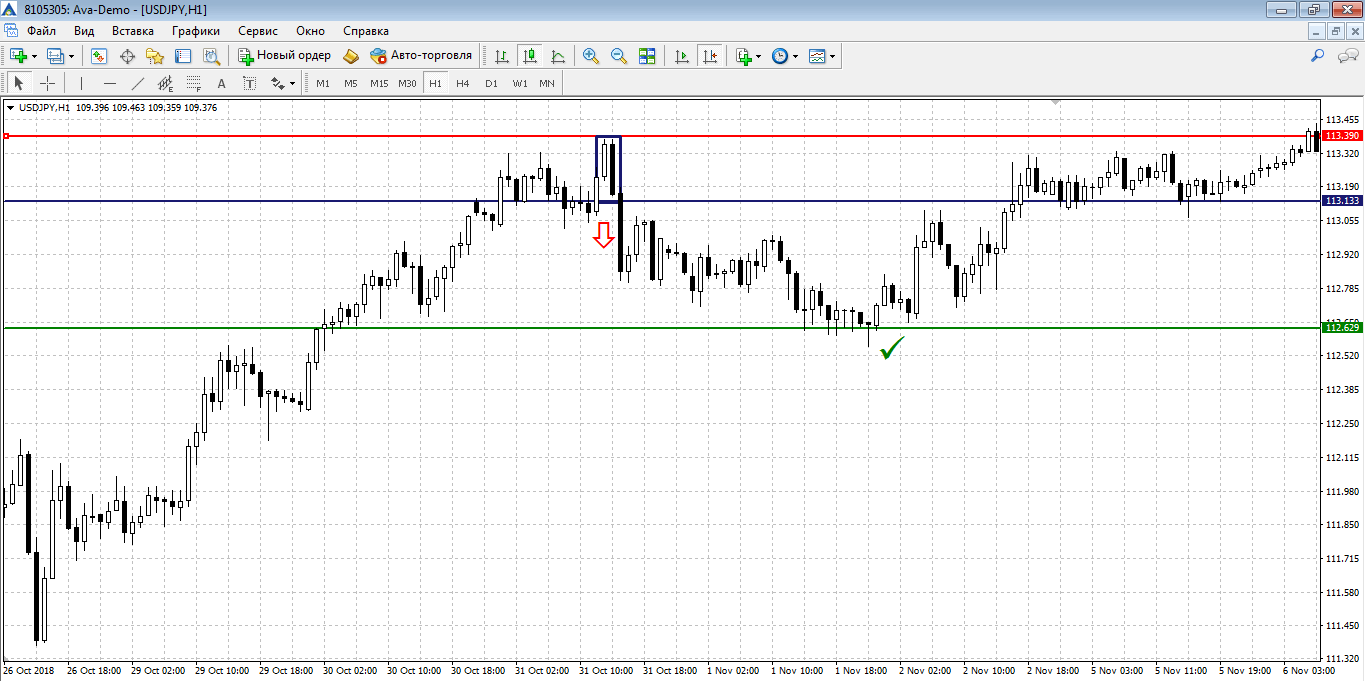
Task: Switch to H4 timeframe
Action: (463, 83)
